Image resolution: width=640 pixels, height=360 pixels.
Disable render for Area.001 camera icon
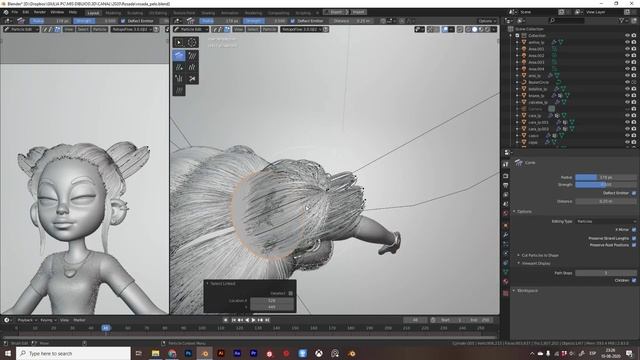(x=634, y=49)
